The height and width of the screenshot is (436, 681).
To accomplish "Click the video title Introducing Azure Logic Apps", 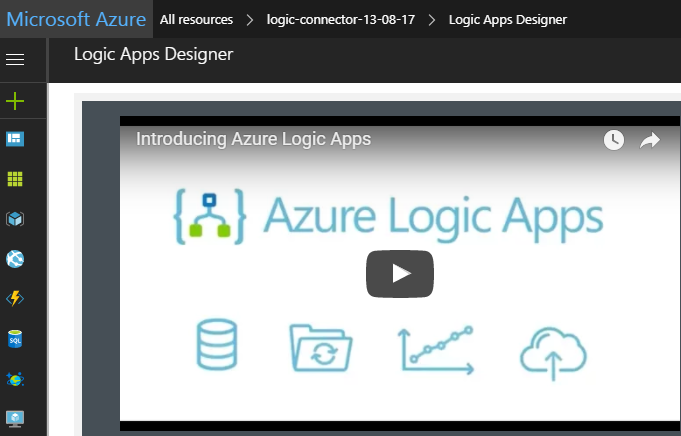I will (254, 139).
